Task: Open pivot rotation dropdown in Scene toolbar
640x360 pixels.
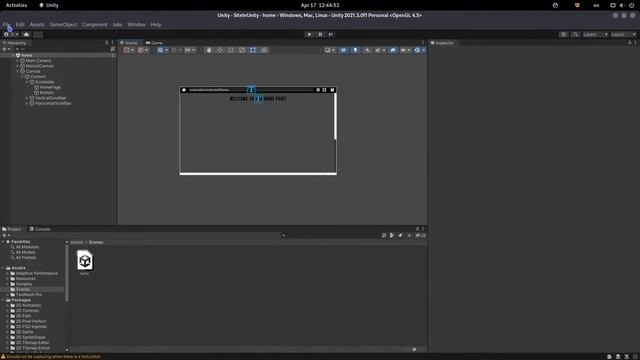Action: 143,50
